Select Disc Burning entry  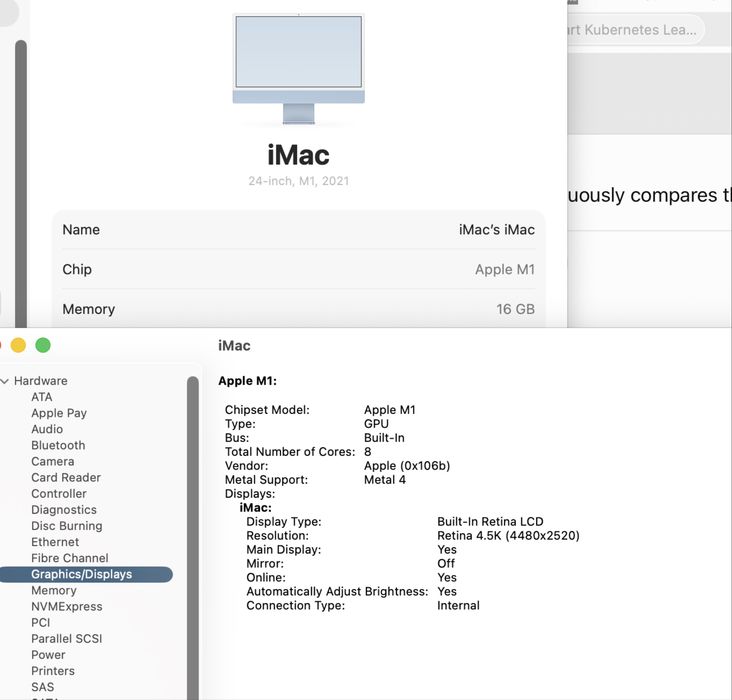pos(67,526)
